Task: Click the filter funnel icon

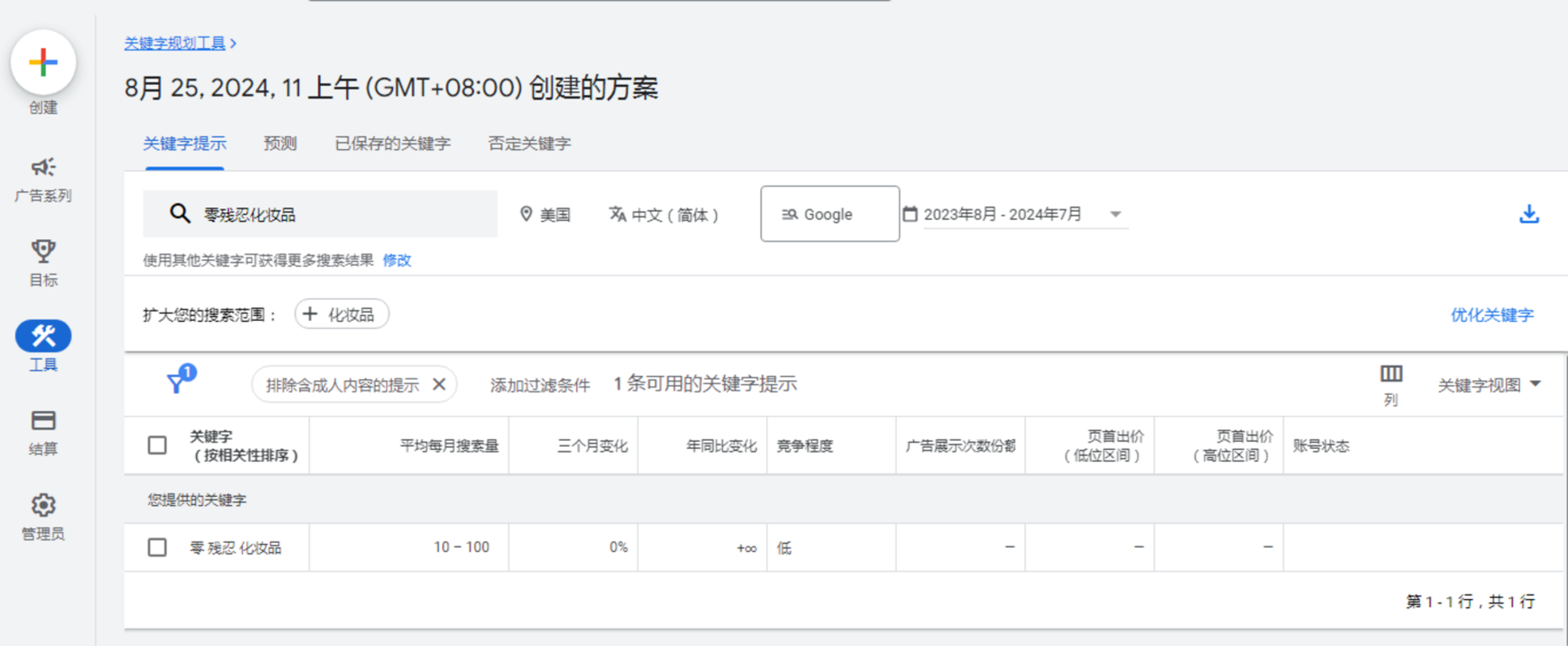Action: (x=176, y=383)
